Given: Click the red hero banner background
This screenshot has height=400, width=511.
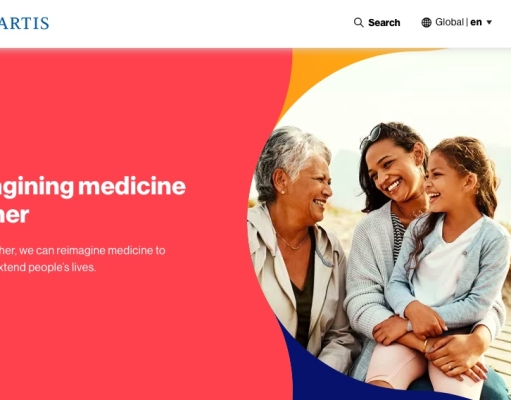Looking at the screenshot, I should click(x=140, y=110).
